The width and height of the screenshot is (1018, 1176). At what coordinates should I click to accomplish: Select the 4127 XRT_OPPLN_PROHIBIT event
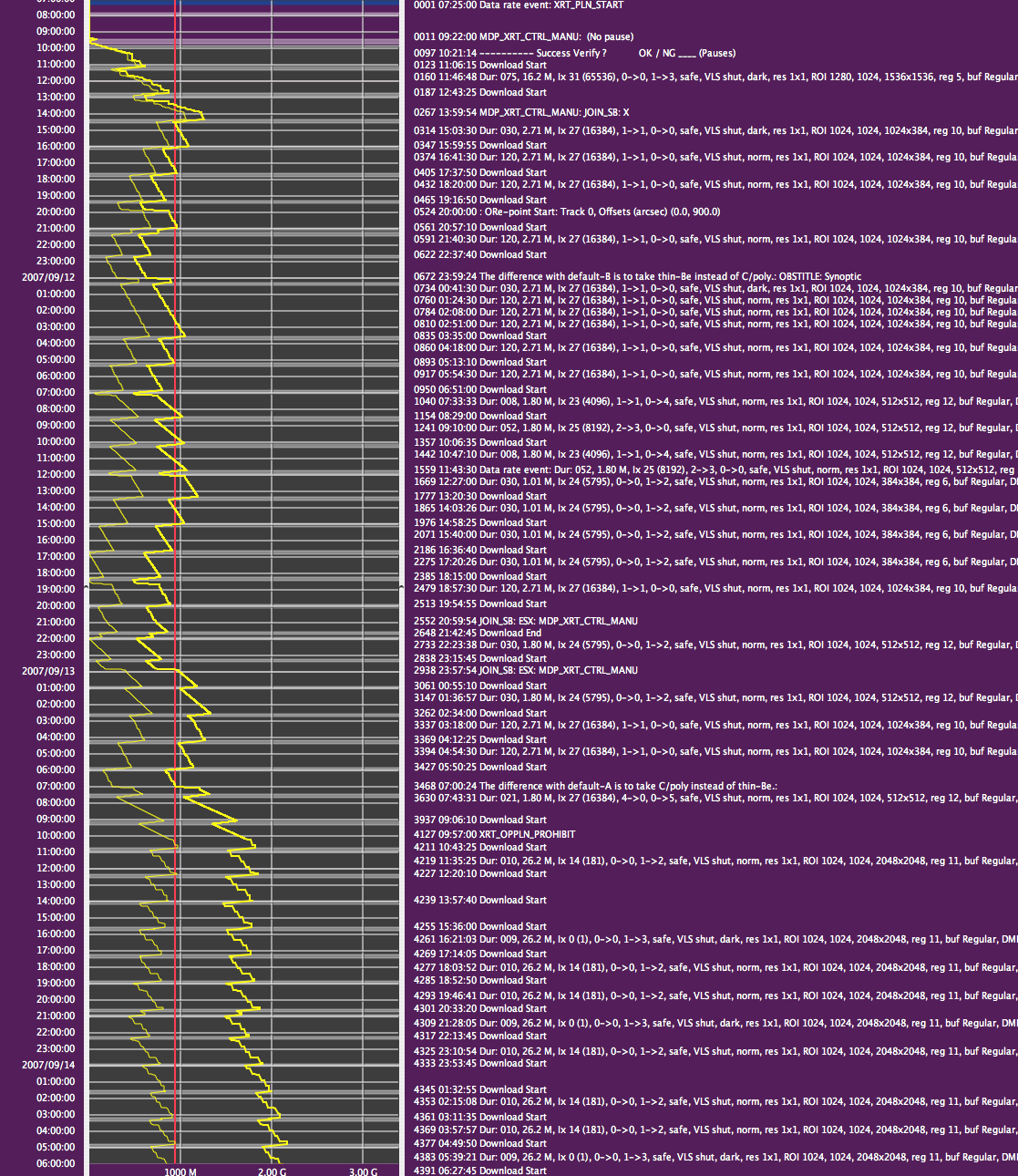494,834
